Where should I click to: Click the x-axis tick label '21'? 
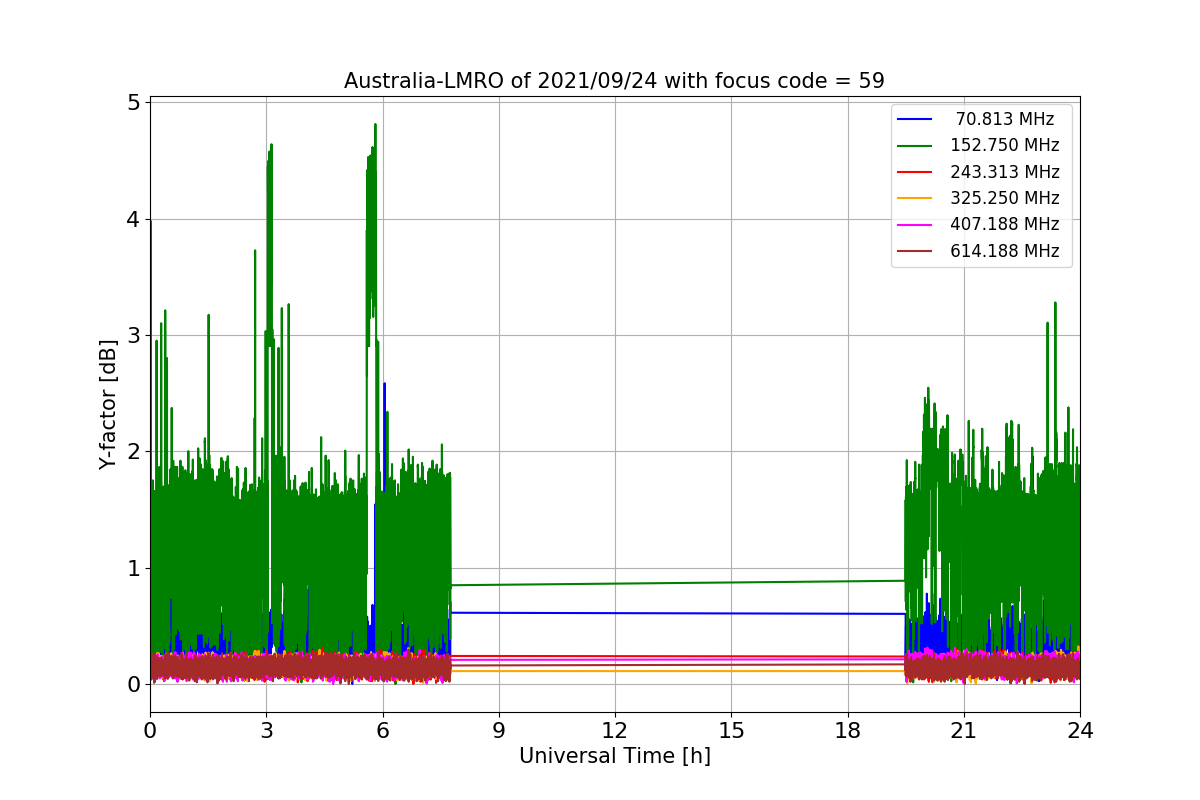964,730
